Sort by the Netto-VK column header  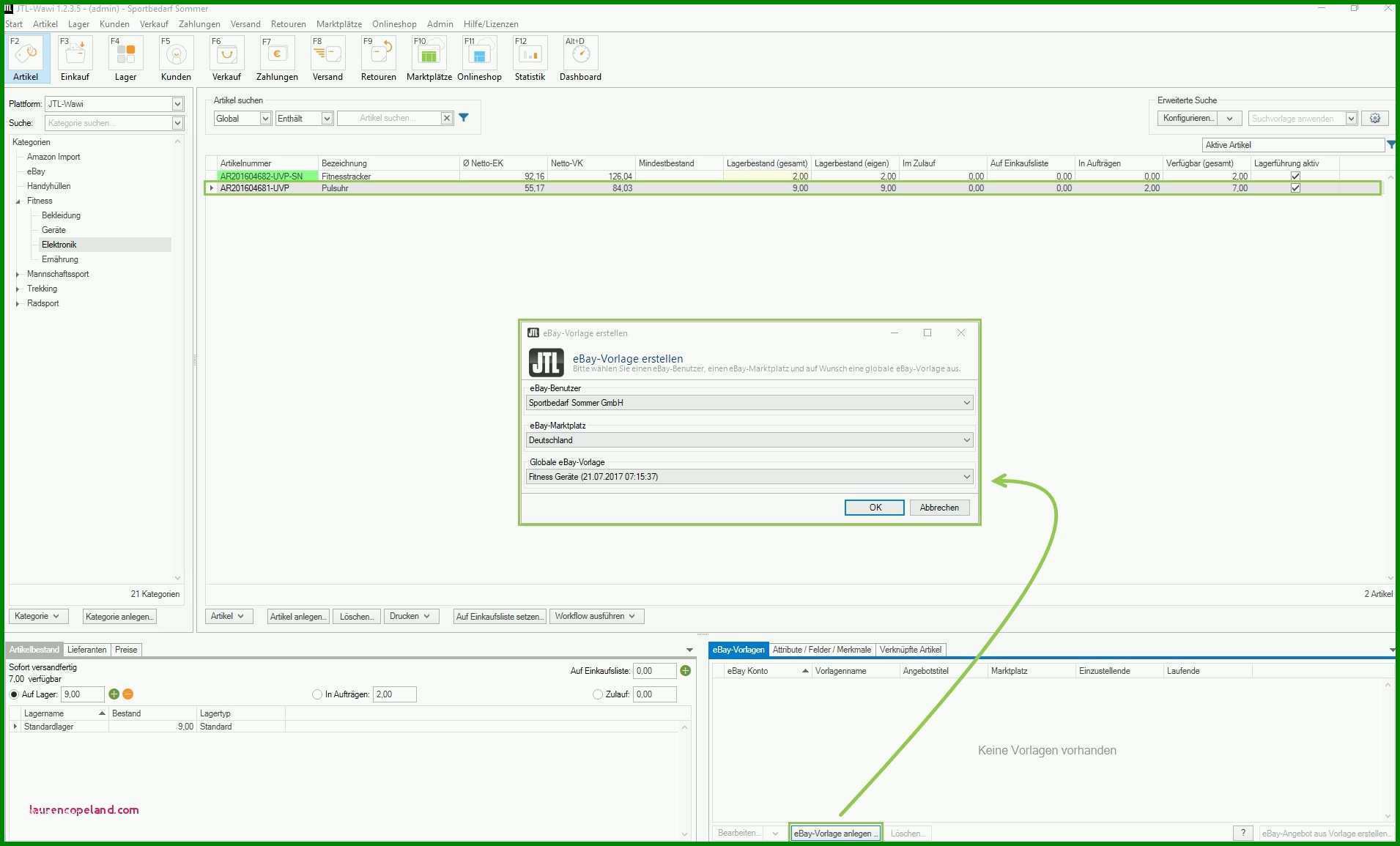[x=591, y=163]
